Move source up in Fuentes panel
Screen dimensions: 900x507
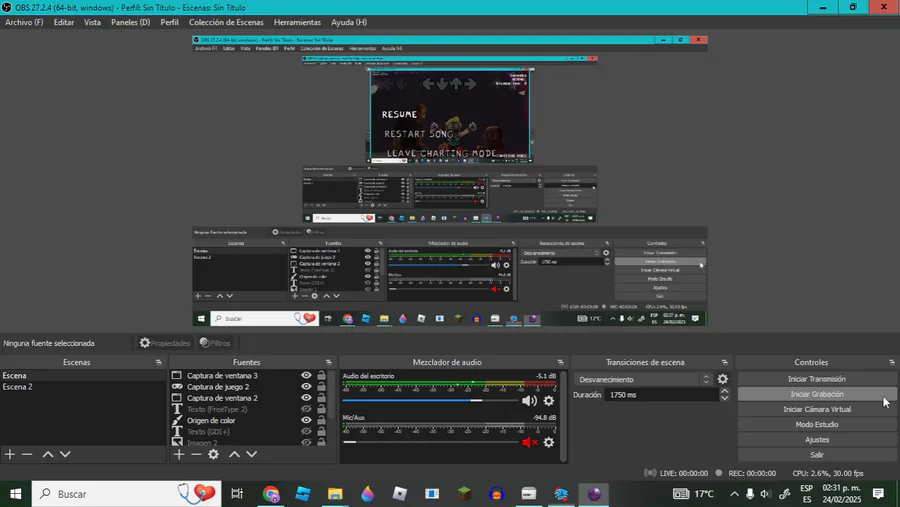[x=234, y=454]
